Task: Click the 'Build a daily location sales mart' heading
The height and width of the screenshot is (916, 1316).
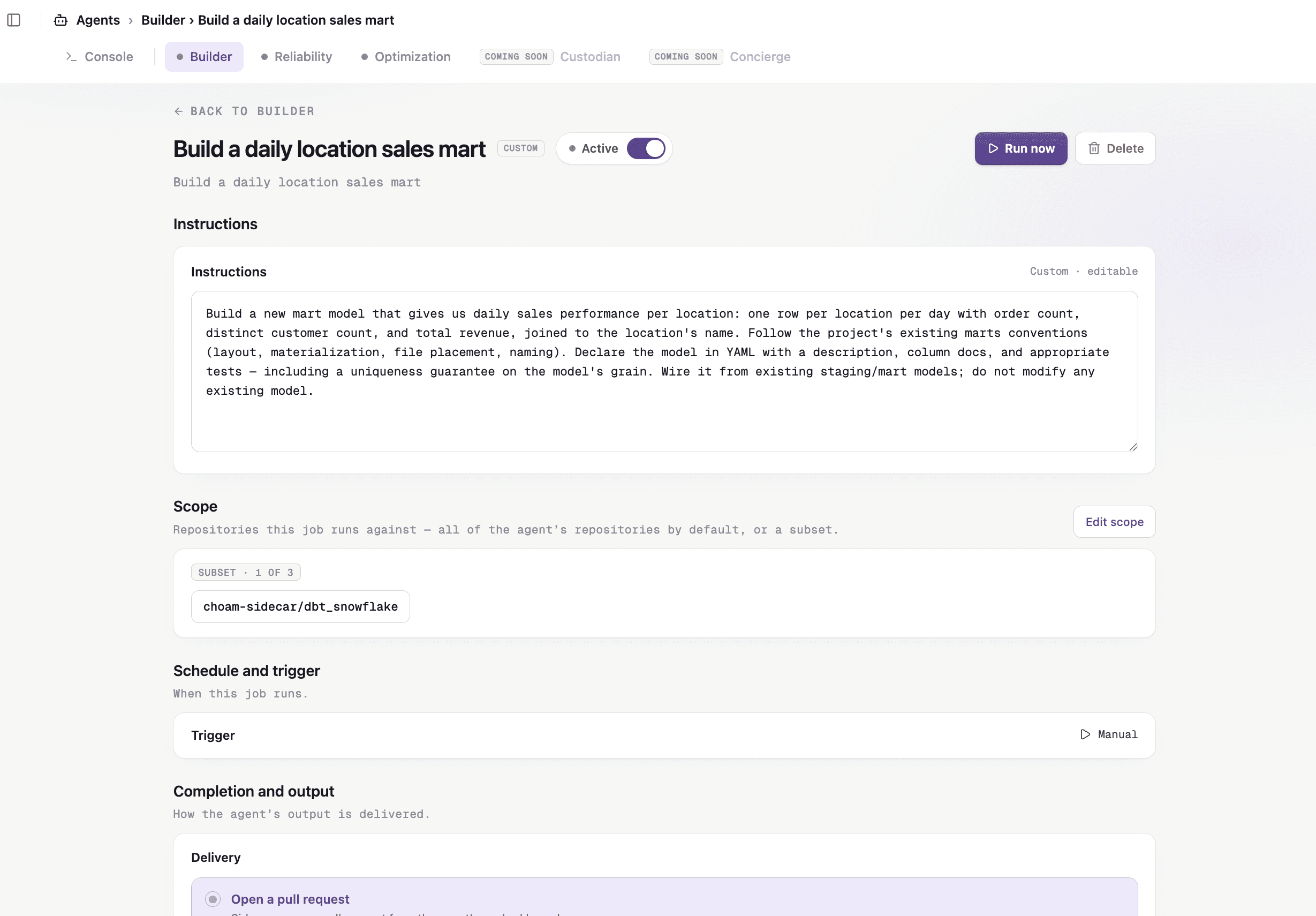Action: (x=329, y=149)
